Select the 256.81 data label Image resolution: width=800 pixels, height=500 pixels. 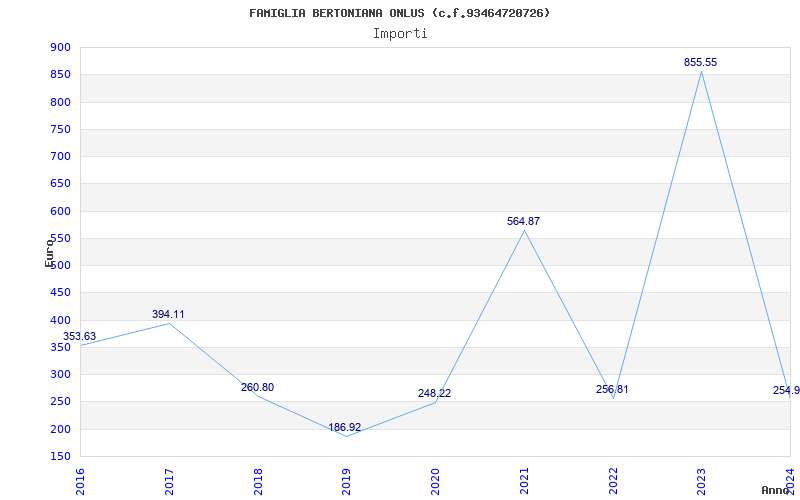point(612,389)
